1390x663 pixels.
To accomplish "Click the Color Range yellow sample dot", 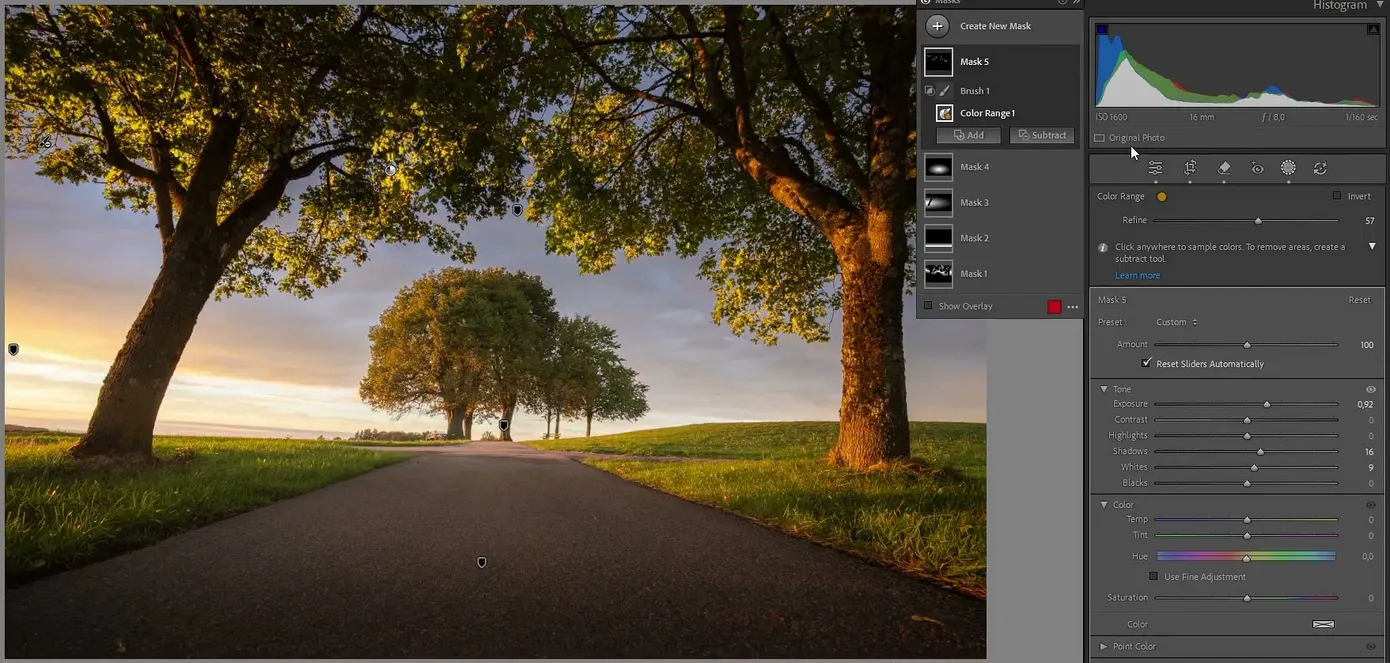I will 1162,197.
